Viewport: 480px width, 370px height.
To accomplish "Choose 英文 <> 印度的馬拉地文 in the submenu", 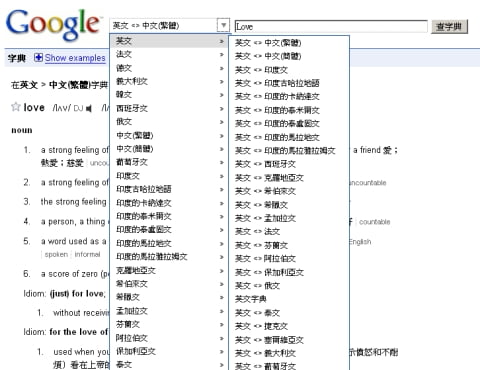I will click(289, 137).
